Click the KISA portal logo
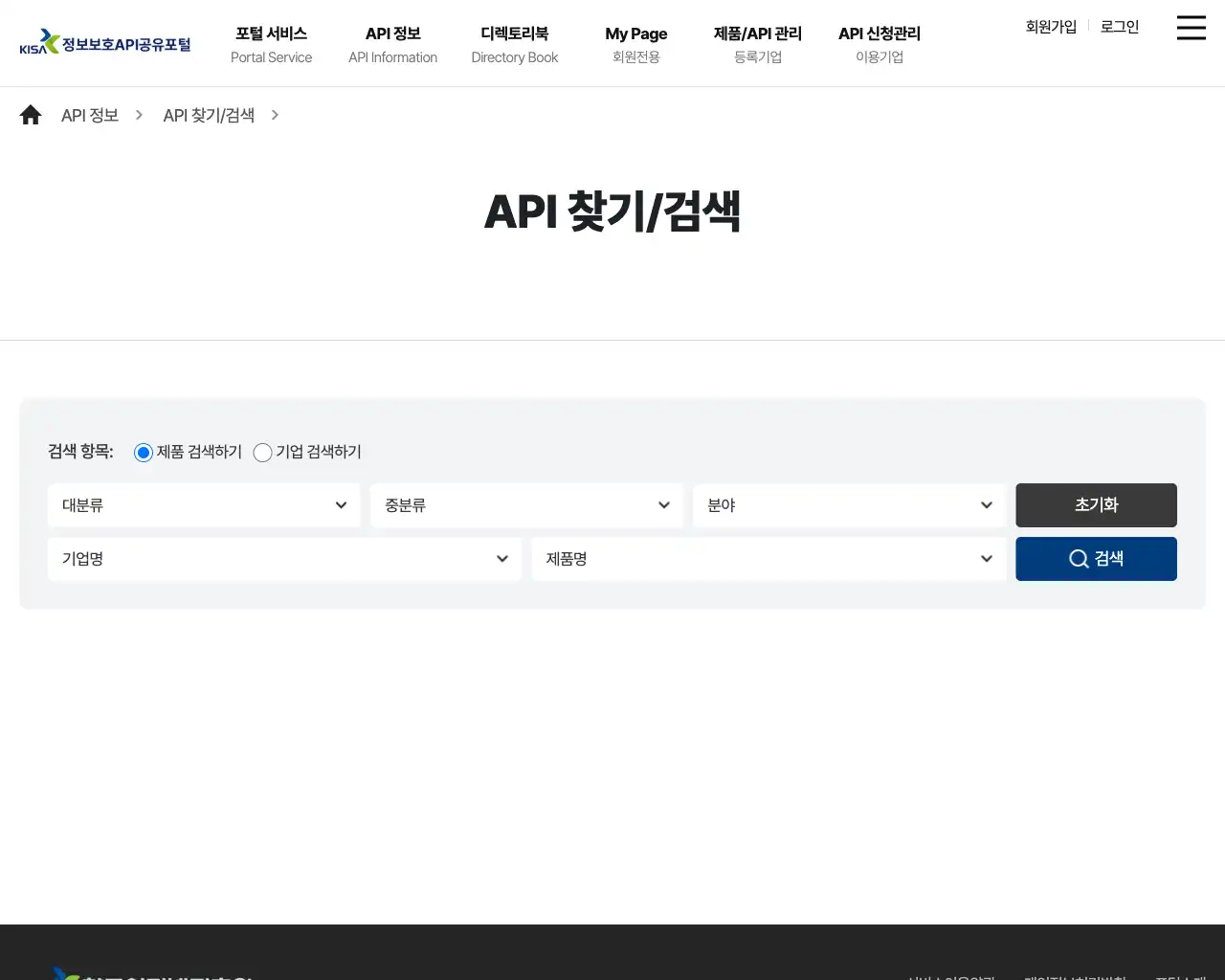 (105, 42)
